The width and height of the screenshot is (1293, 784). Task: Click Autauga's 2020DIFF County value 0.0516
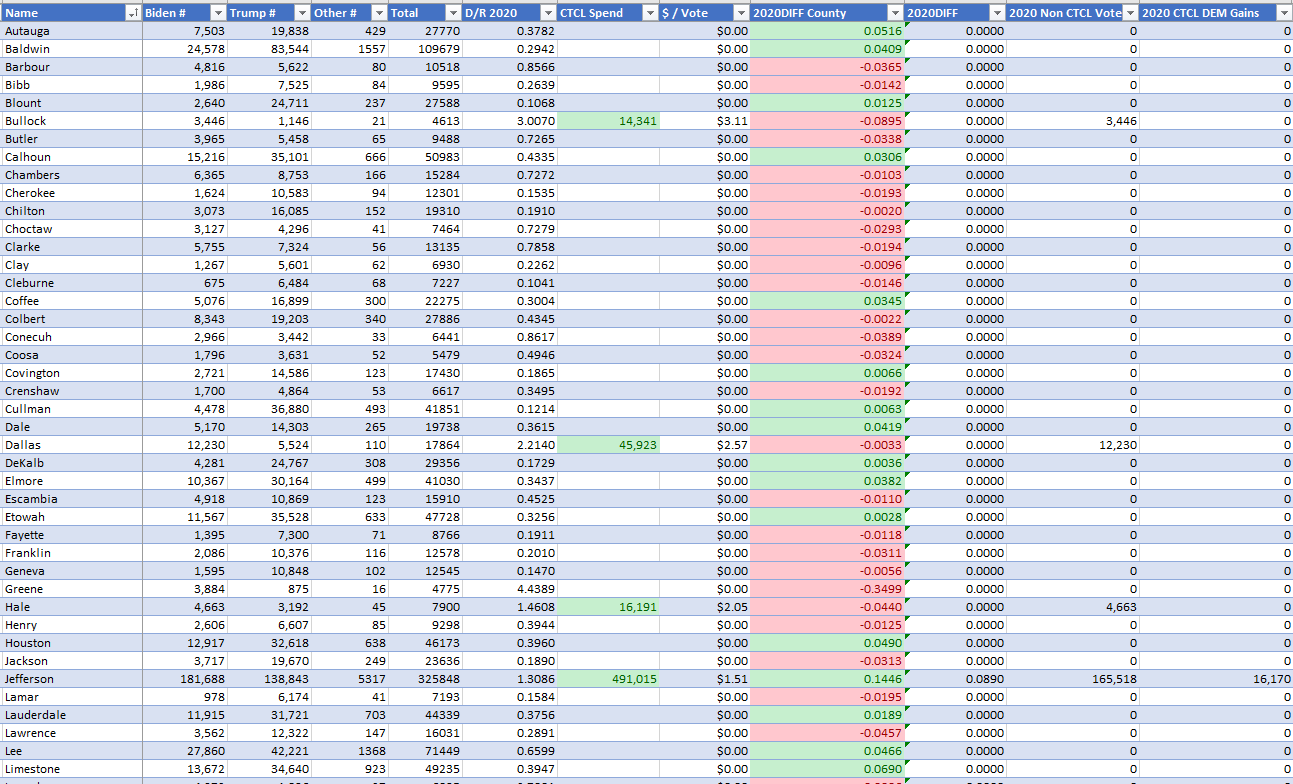click(827, 31)
